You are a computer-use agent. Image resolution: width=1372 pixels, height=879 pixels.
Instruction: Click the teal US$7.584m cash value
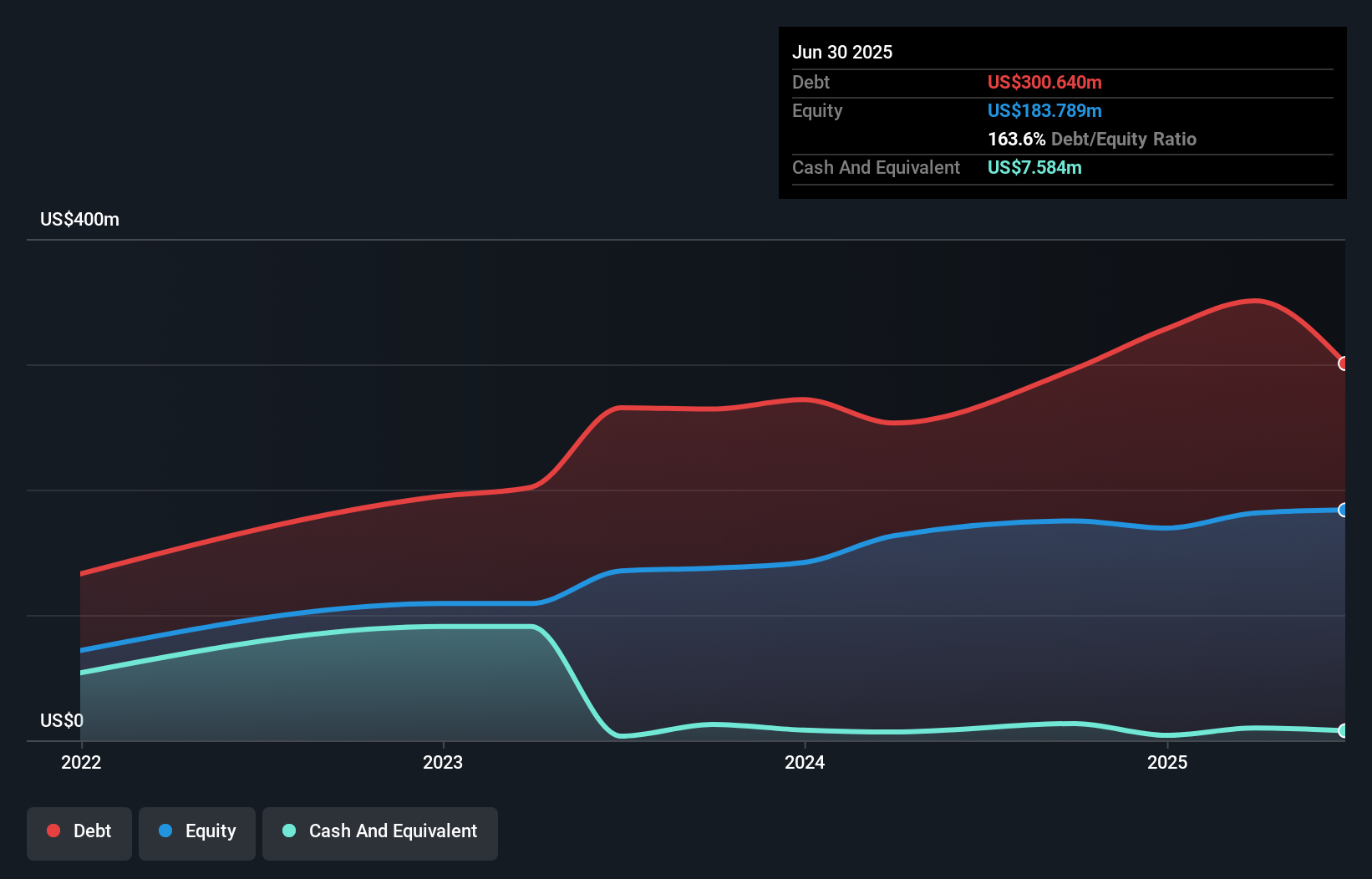coord(1034,167)
